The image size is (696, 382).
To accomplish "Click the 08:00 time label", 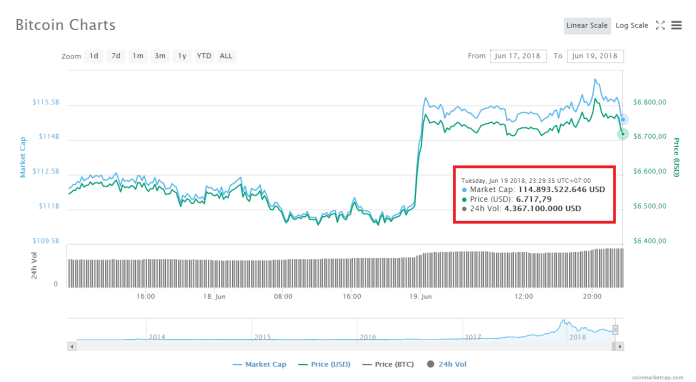I will 283,296.
